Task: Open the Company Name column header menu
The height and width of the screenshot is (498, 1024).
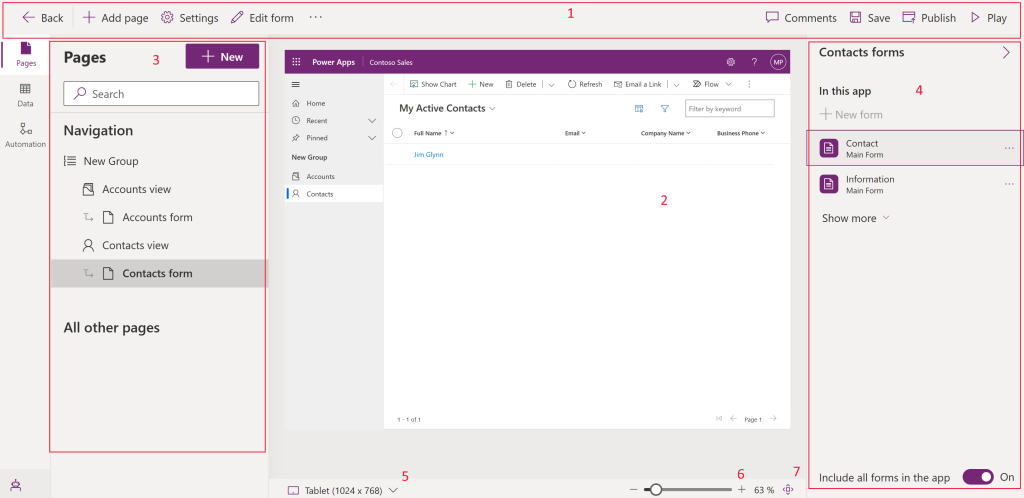Action: (x=665, y=133)
